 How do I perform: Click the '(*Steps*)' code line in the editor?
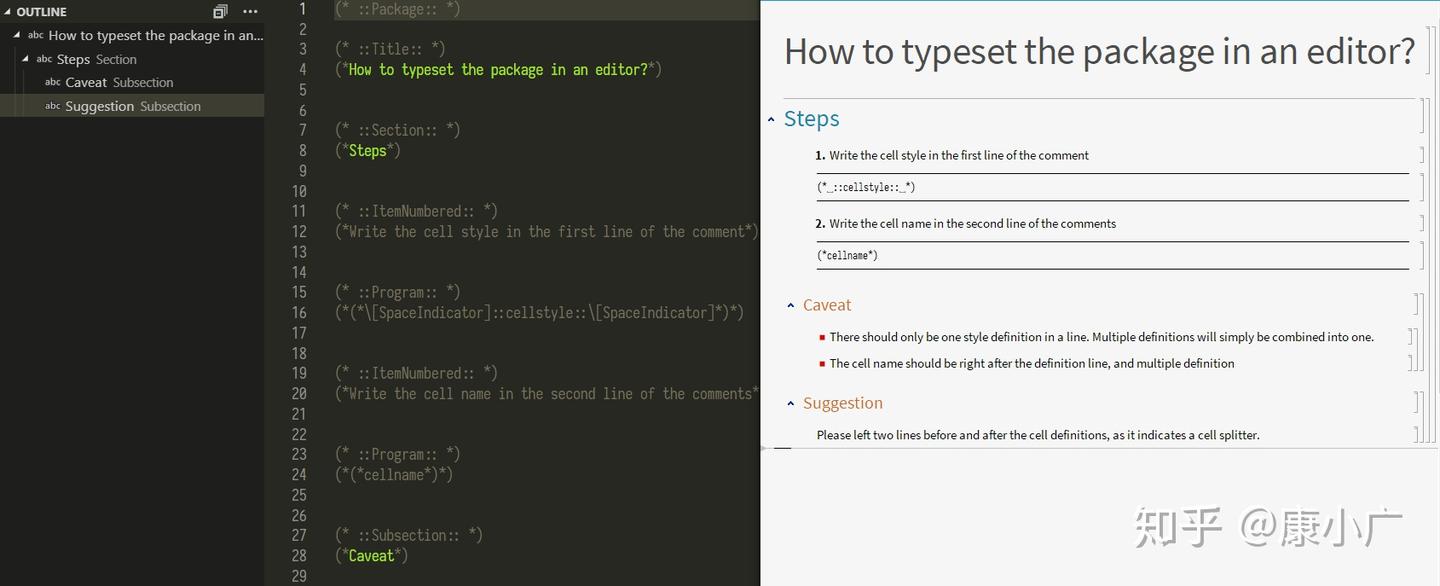point(367,151)
